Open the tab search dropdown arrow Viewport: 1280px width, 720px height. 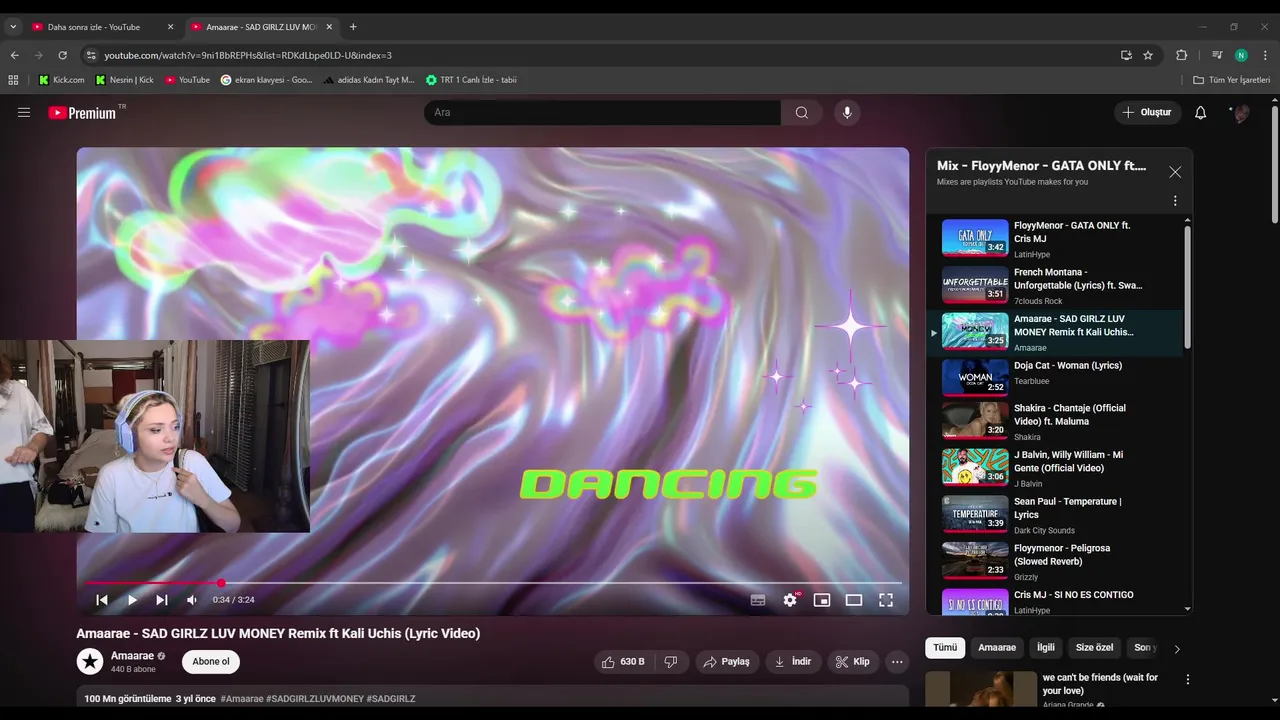click(x=13, y=27)
